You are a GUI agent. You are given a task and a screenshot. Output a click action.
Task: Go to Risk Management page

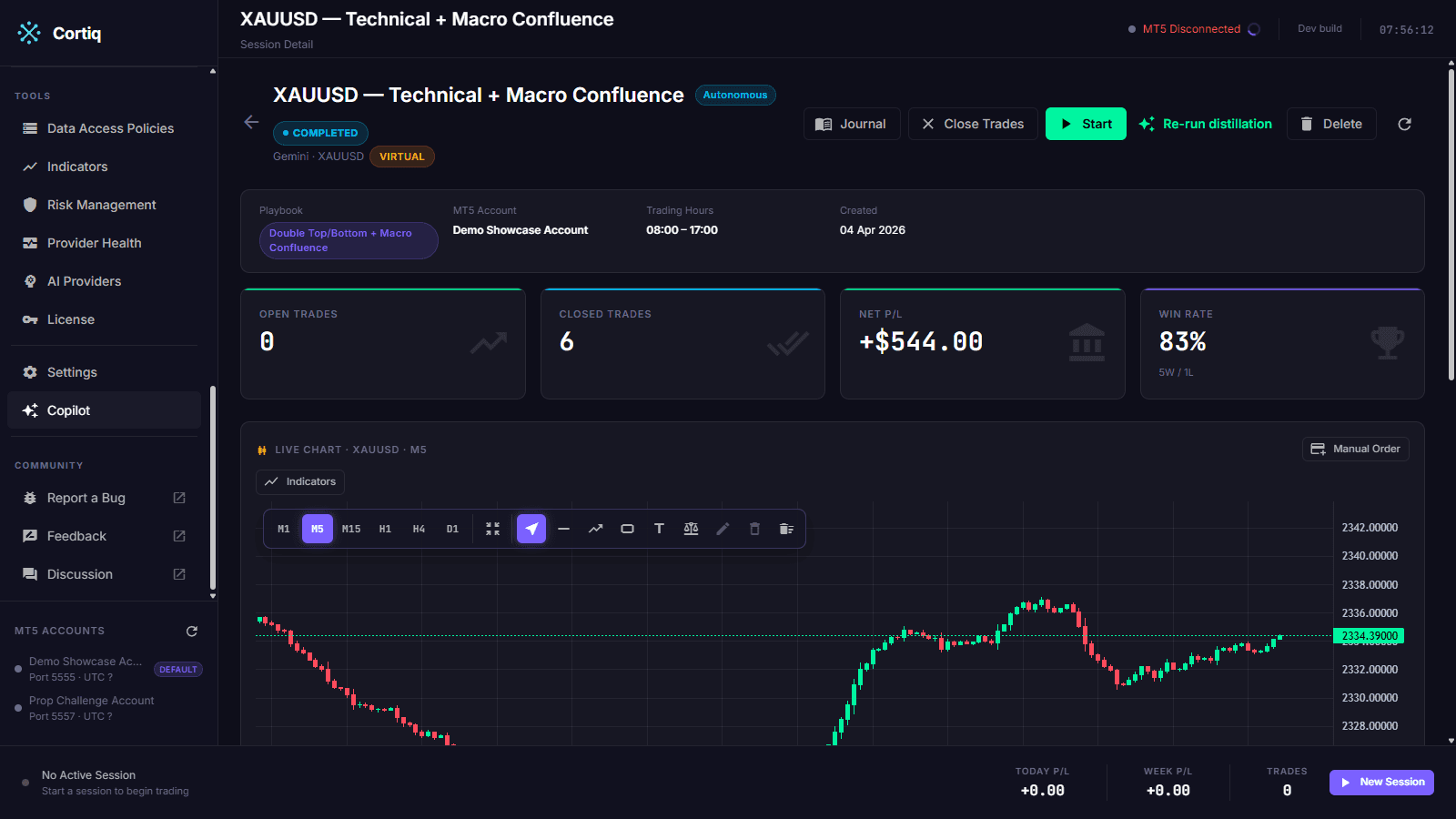tap(104, 205)
